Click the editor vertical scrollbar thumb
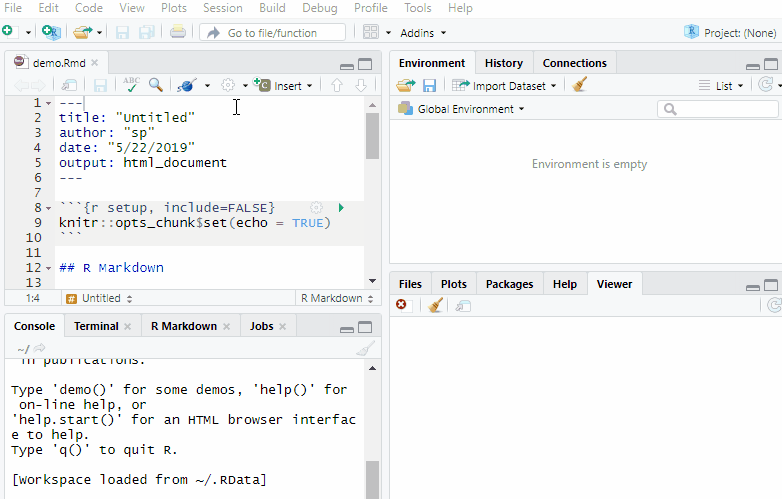782x499 pixels. (372, 136)
